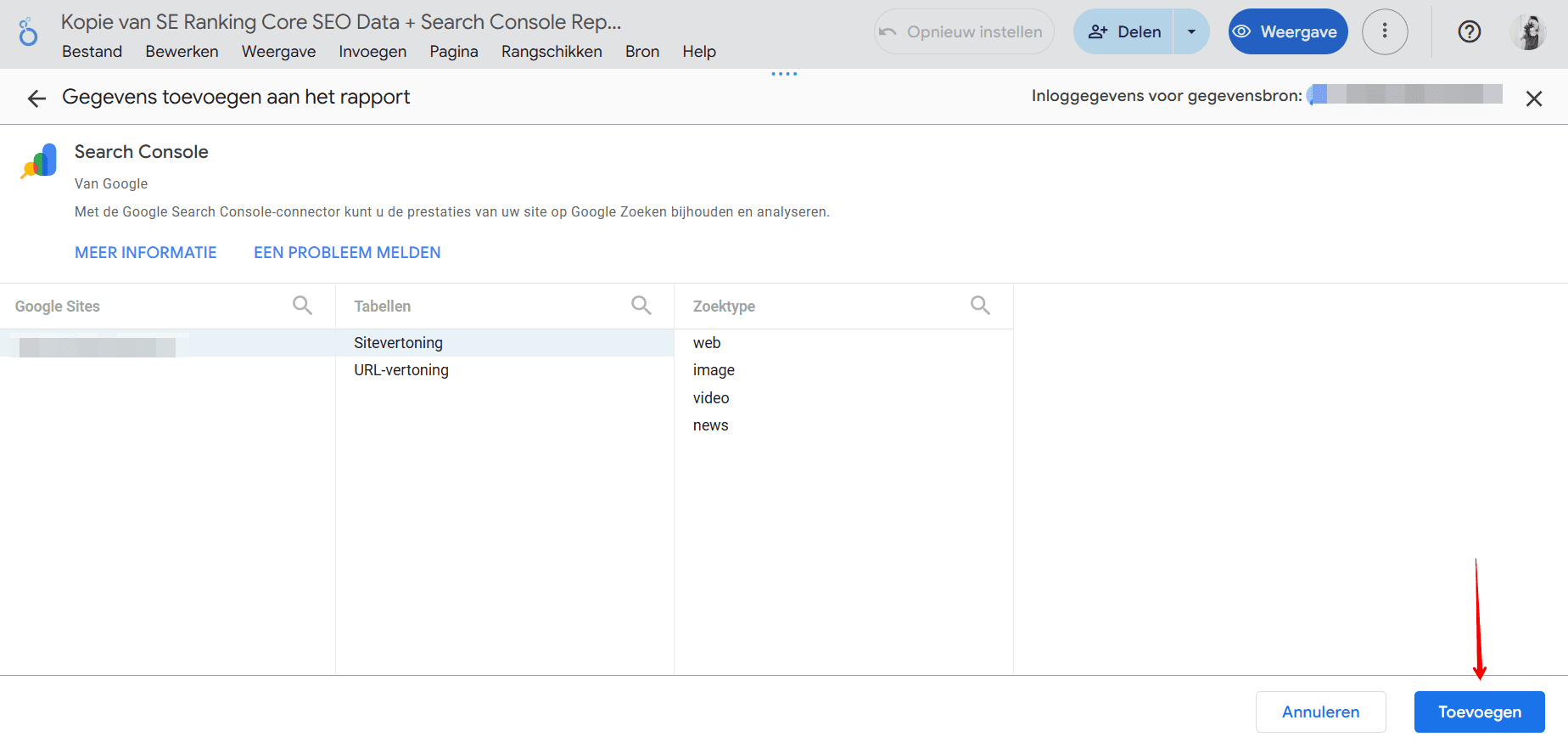Search Zoektype using the magnifier icon
The image size is (1568, 748).
point(980,306)
